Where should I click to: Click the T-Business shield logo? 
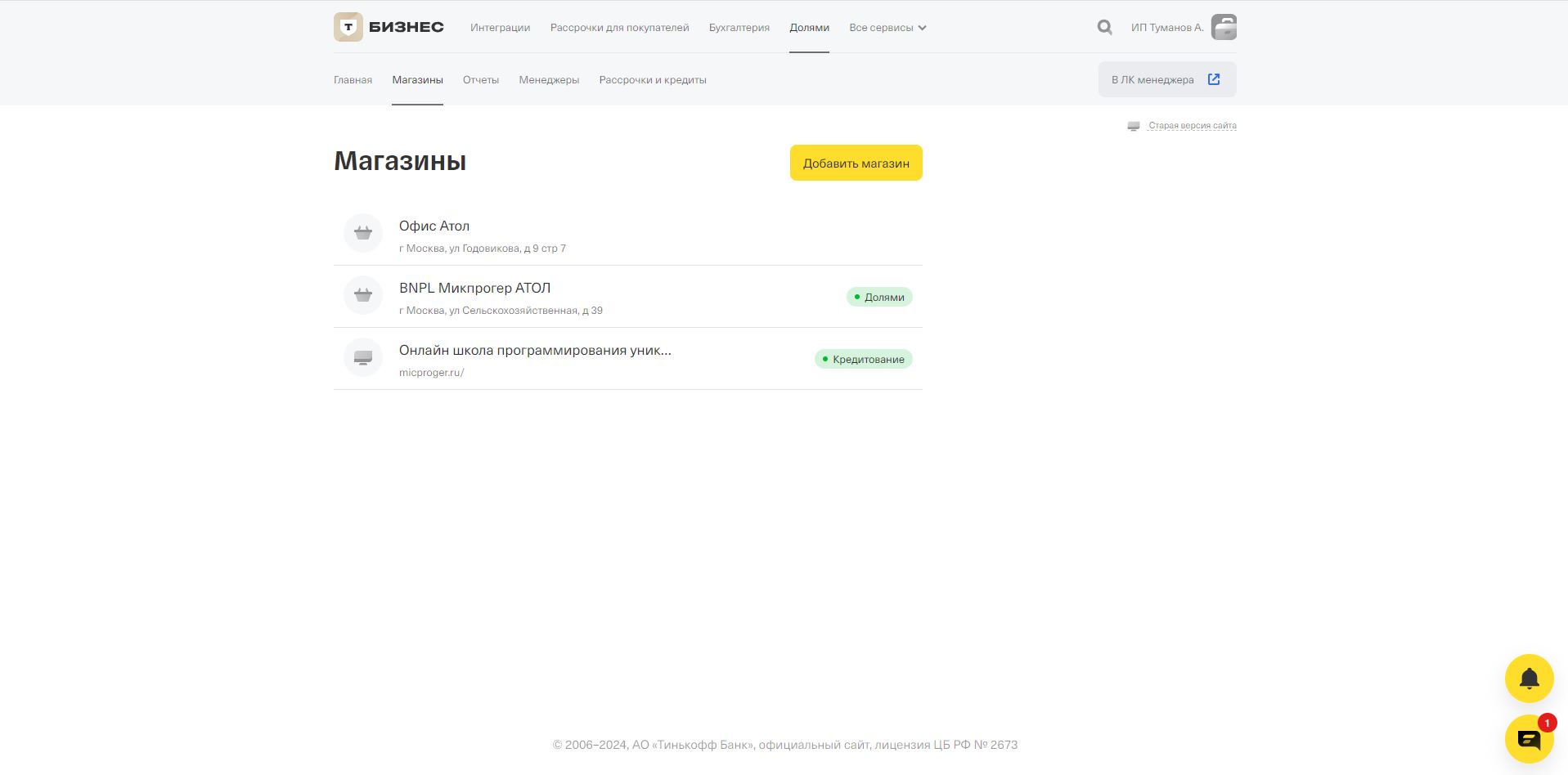coord(348,27)
